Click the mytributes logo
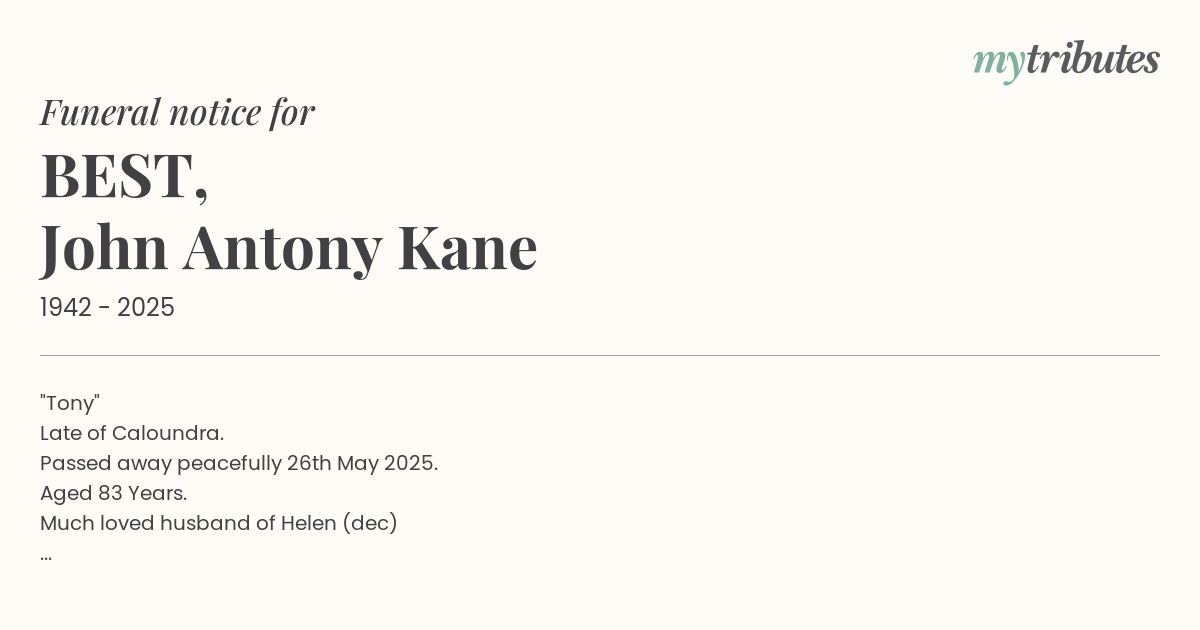Image resolution: width=1200 pixels, height=630 pixels. [1066, 62]
